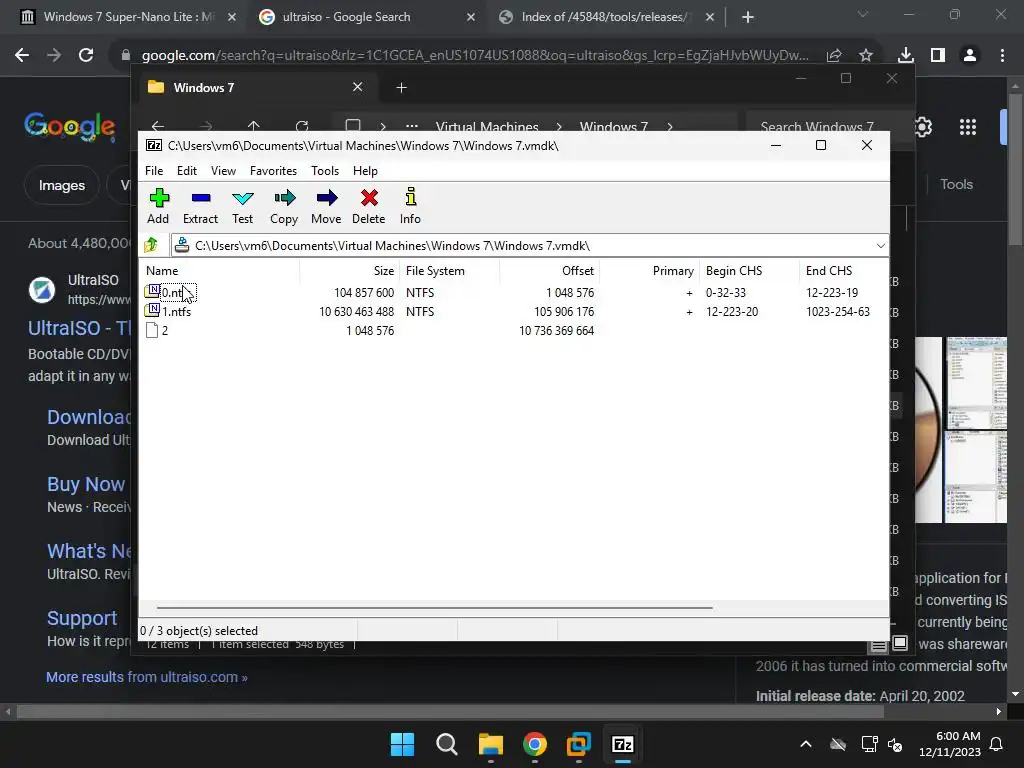Switch to Index of /45848/tools tab
The width and height of the screenshot is (1024, 768).
click(x=603, y=17)
